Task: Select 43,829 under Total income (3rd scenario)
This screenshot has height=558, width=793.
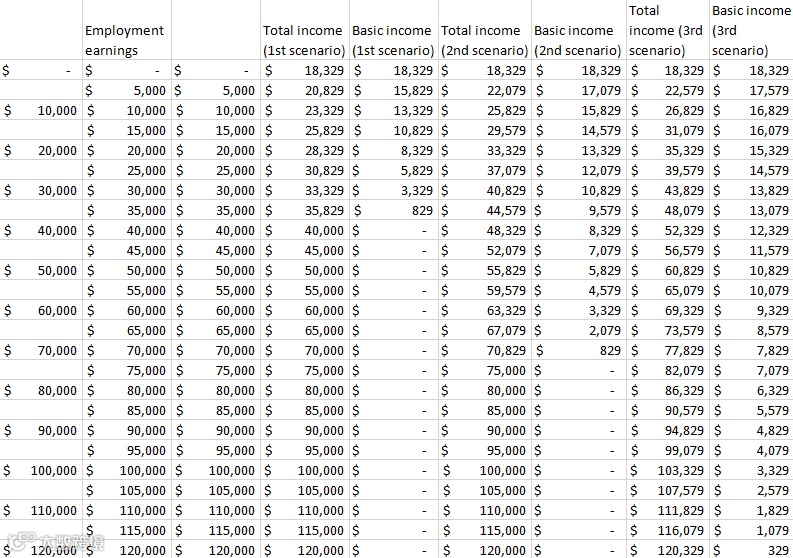Action: pos(684,191)
